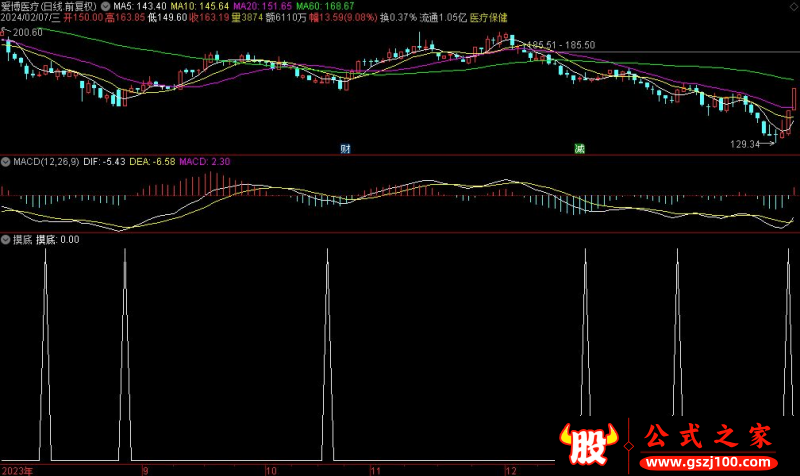The width and height of the screenshot is (800, 476).
Task: Click the circle icon before MA5
Action: pyautogui.click(x=106, y=6)
